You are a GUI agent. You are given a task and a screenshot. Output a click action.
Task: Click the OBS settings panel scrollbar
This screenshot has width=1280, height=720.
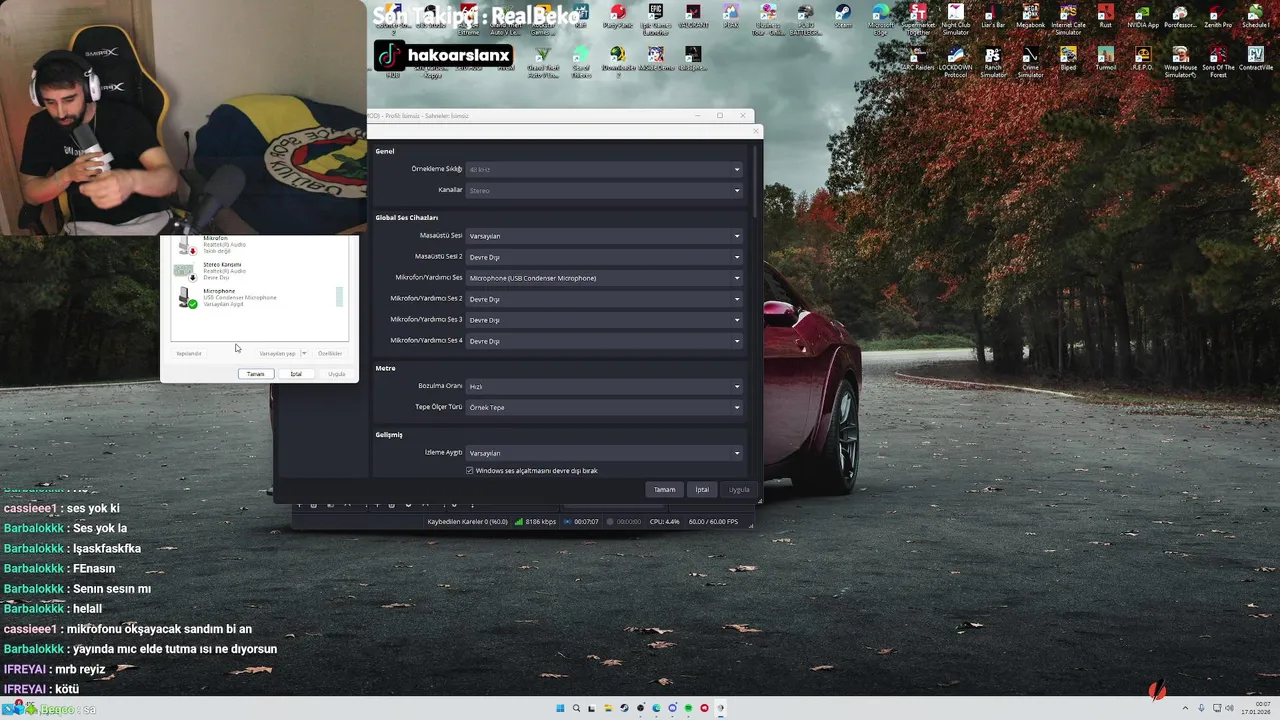(x=756, y=180)
